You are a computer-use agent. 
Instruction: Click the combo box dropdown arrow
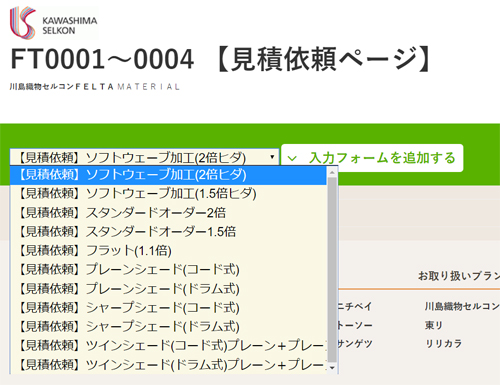pos(272,157)
